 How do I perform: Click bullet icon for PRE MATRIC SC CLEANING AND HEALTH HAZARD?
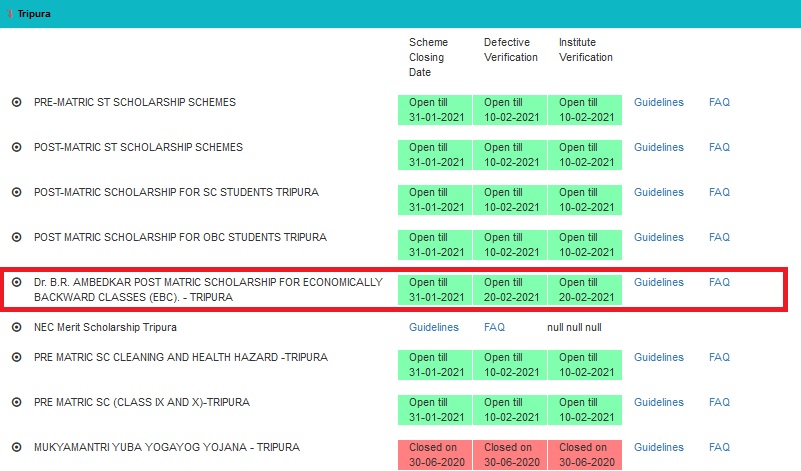pos(17,357)
